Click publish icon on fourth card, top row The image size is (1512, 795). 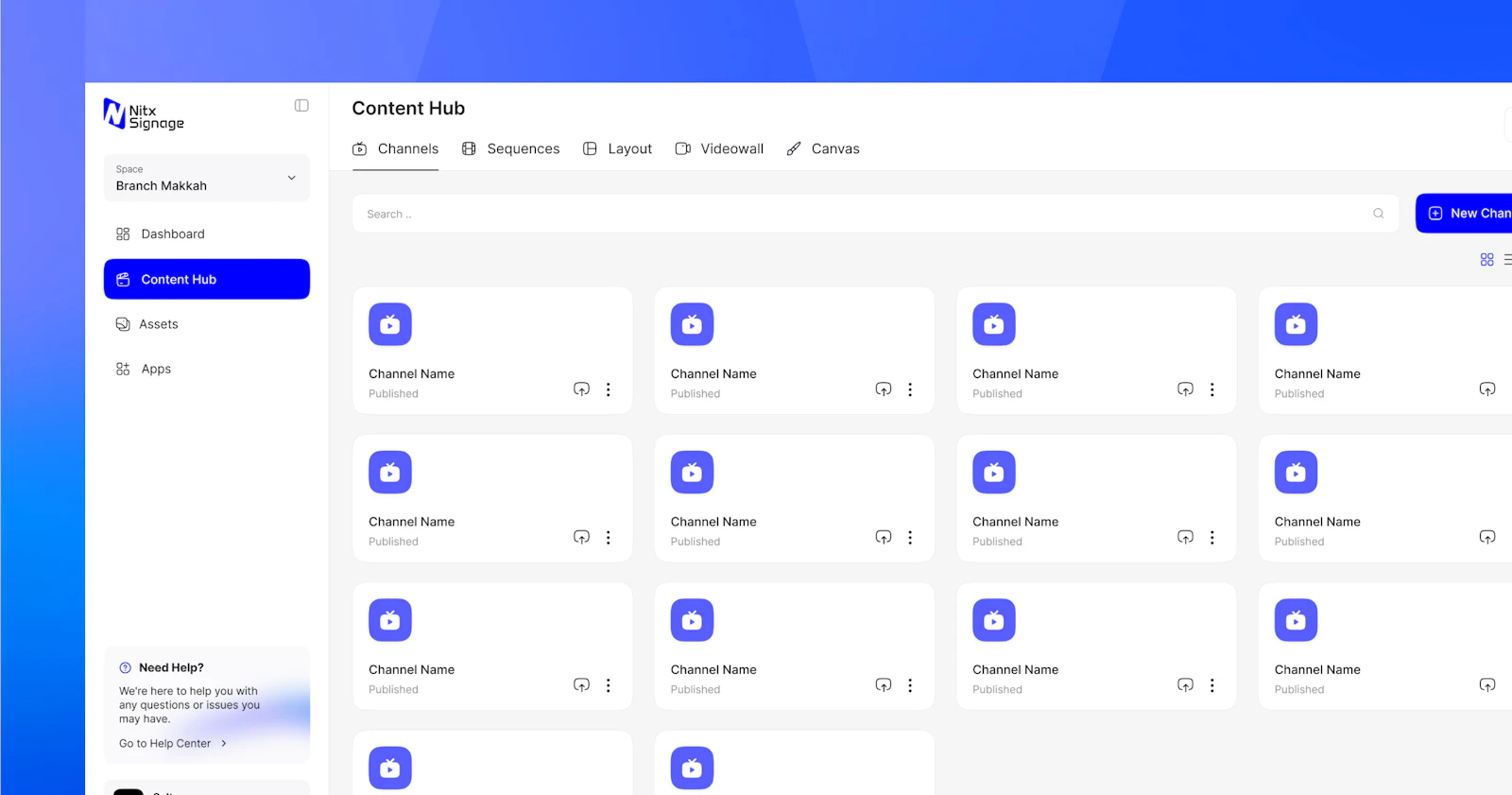tap(1487, 389)
